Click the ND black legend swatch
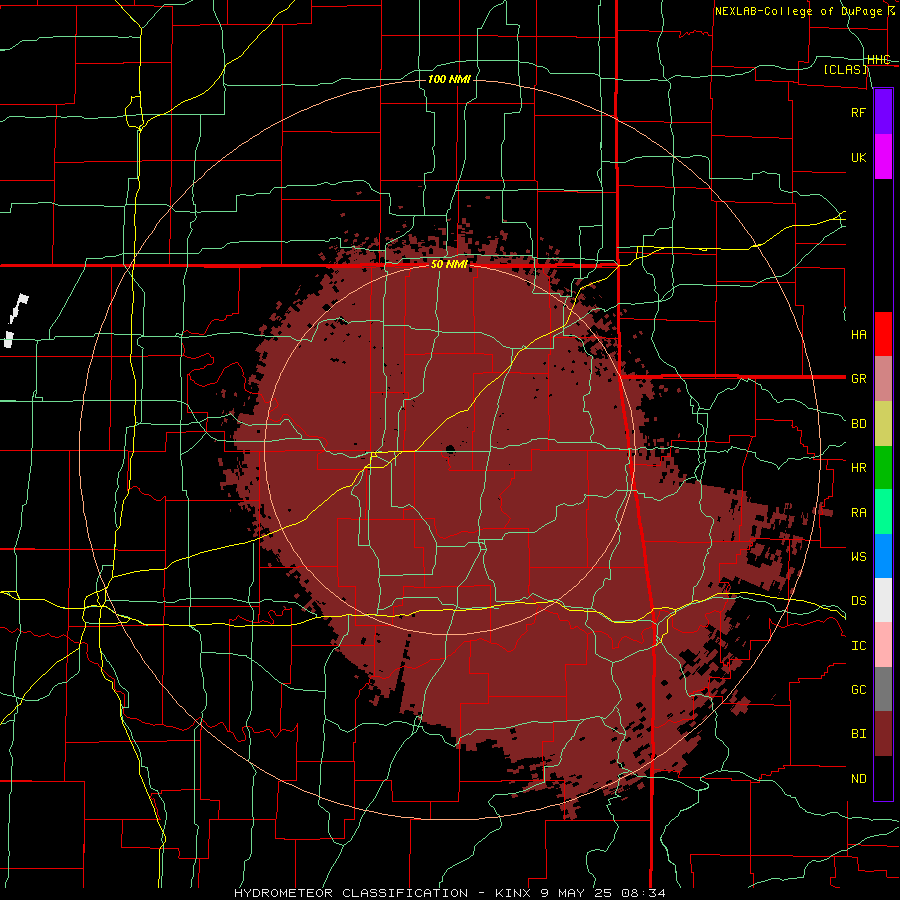 click(883, 778)
